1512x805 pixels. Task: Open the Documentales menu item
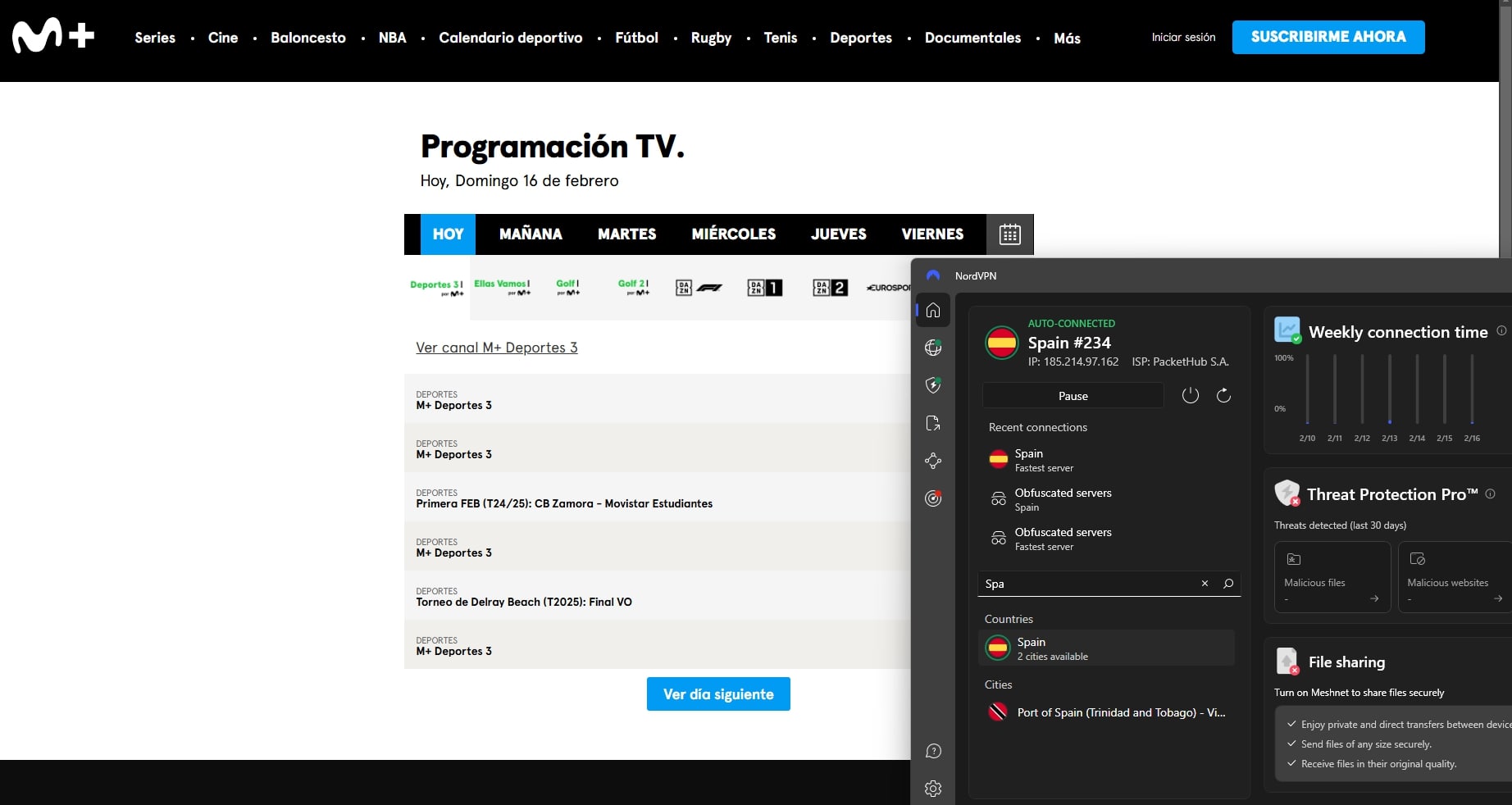pyautogui.click(x=972, y=38)
